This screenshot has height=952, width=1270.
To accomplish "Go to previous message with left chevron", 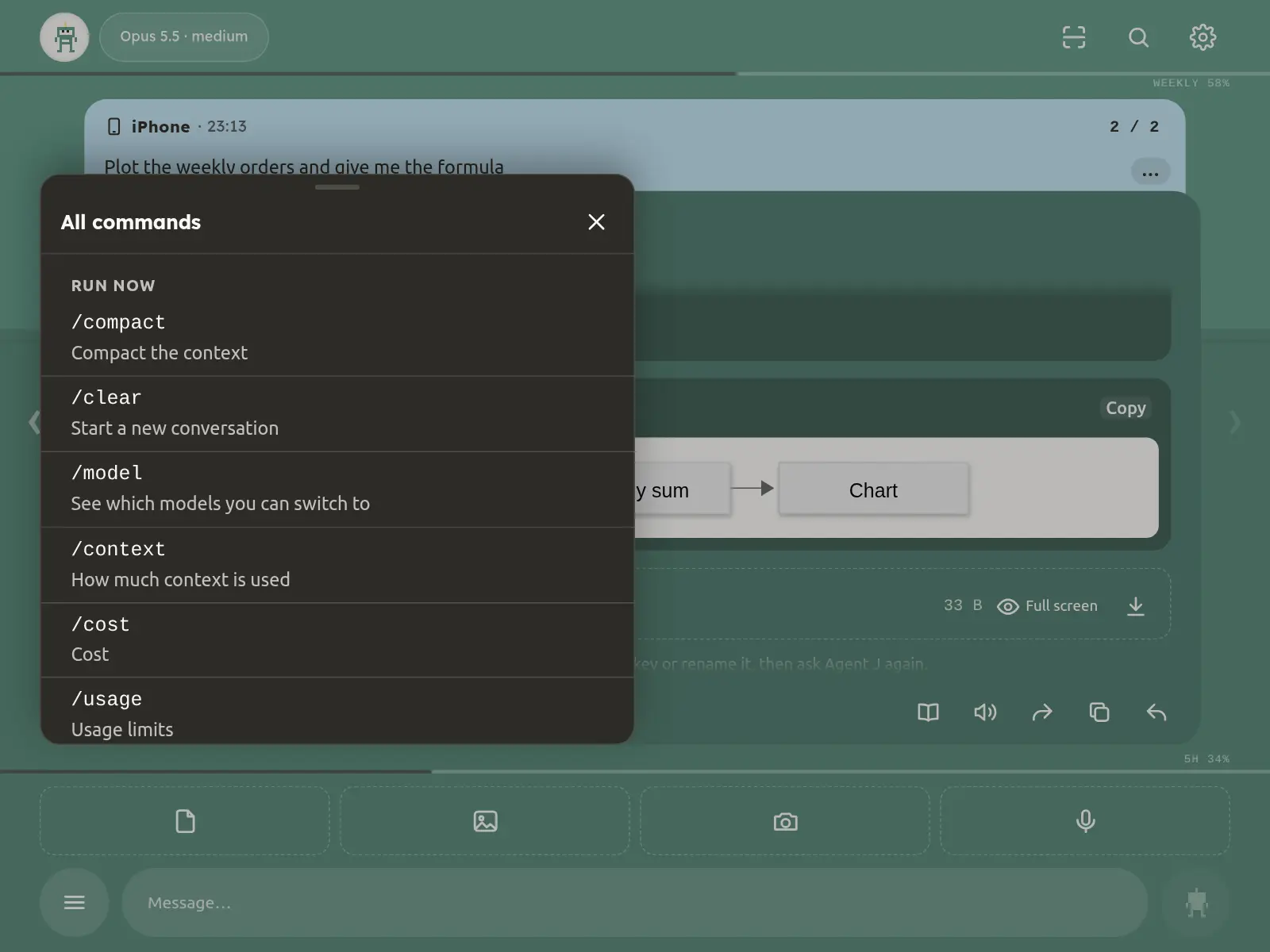I will [34, 422].
